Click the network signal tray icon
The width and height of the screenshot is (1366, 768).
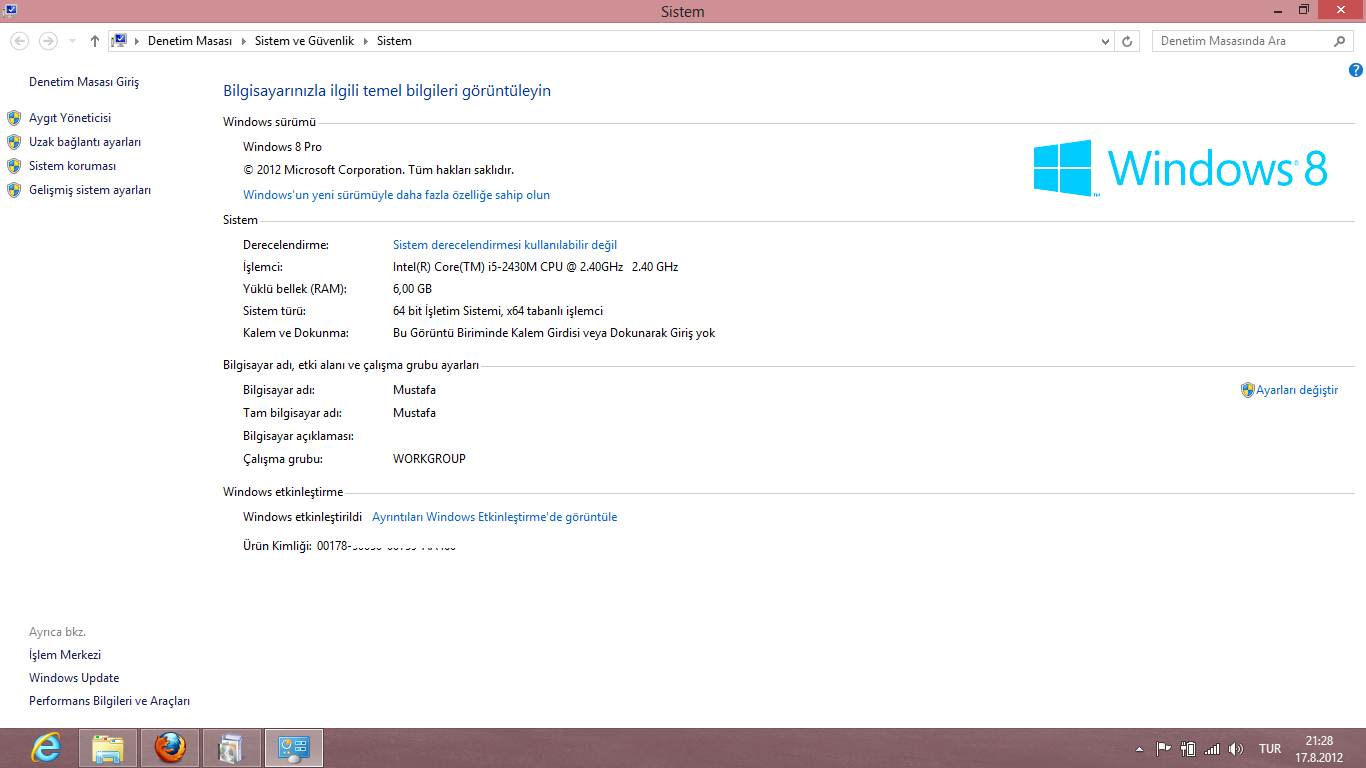tap(1212, 749)
